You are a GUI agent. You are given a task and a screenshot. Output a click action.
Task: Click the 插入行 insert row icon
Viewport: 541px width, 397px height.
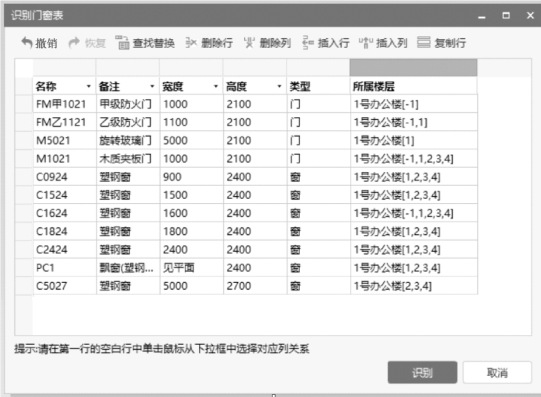click(x=308, y=43)
